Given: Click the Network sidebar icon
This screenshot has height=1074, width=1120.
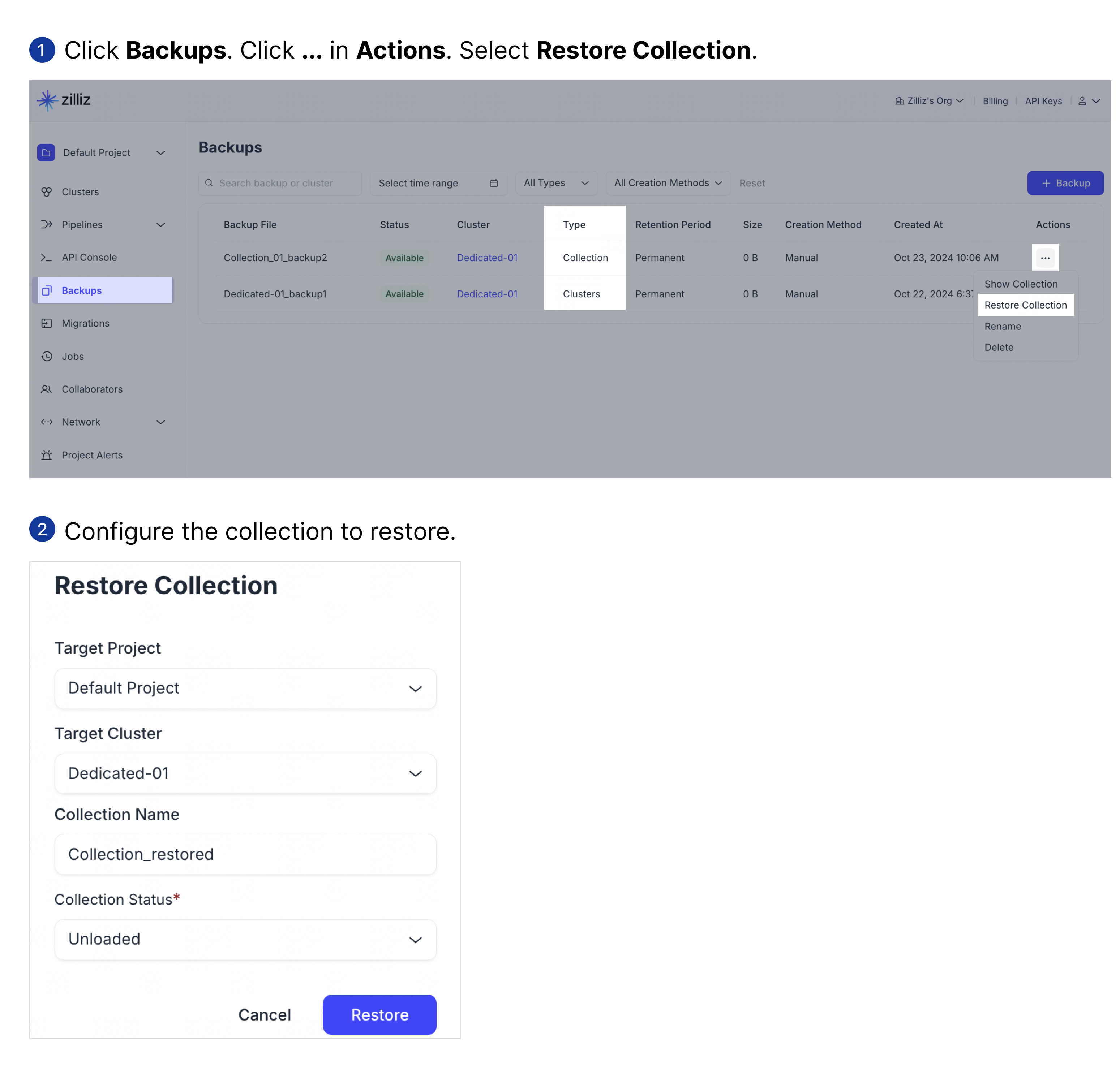Looking at the screenshot, I should 47,422.
